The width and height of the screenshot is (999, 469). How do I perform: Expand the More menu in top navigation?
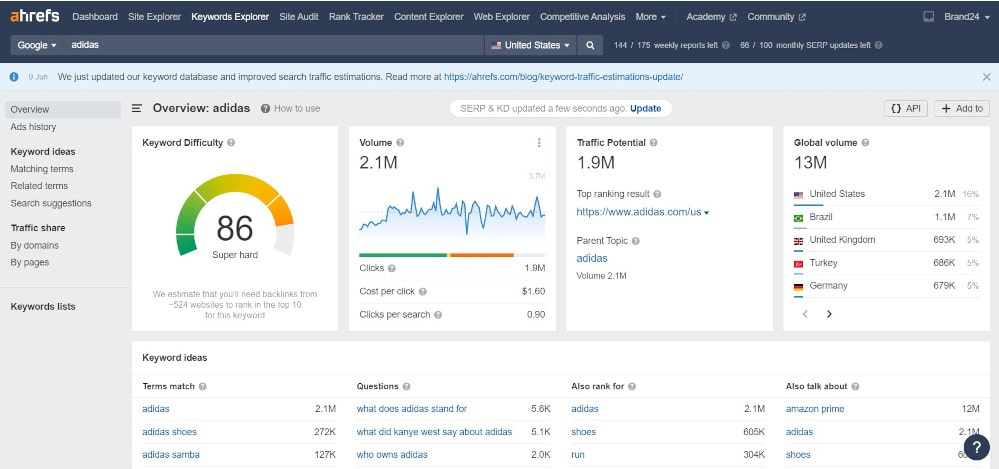click(x=650, y=17)
